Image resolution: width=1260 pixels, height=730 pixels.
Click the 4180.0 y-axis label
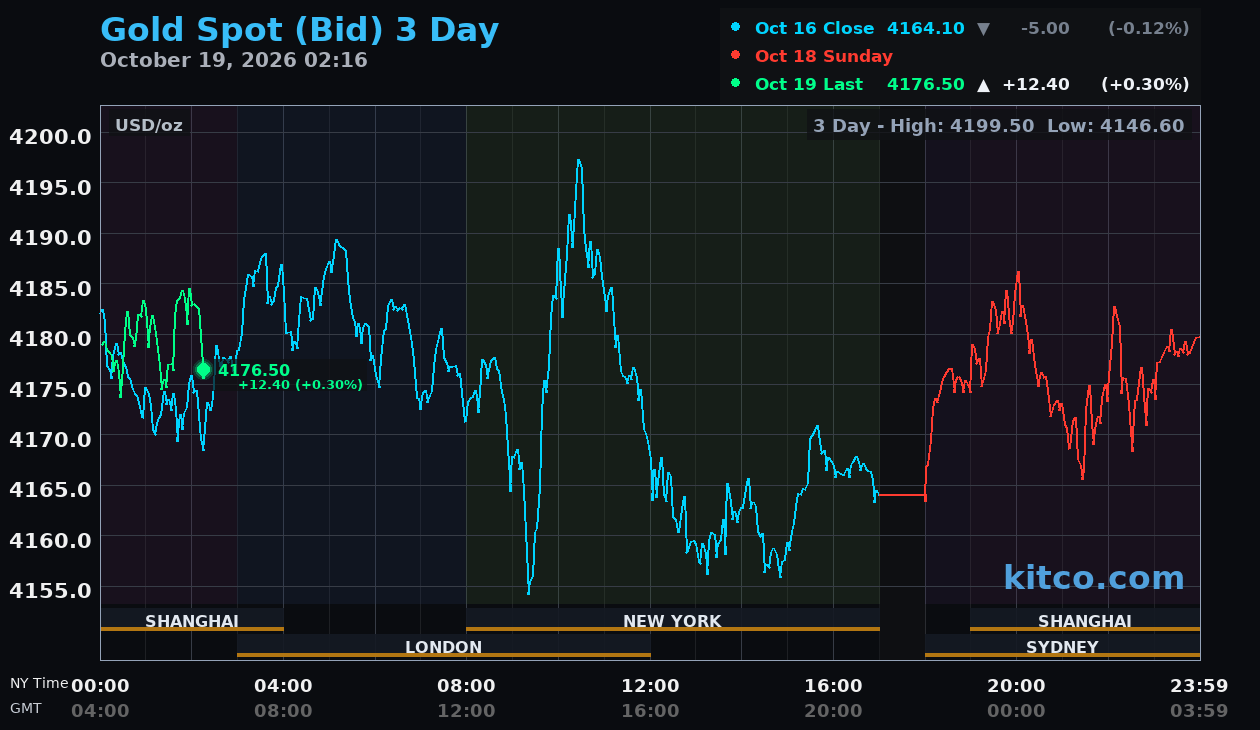tap(50, 338)
